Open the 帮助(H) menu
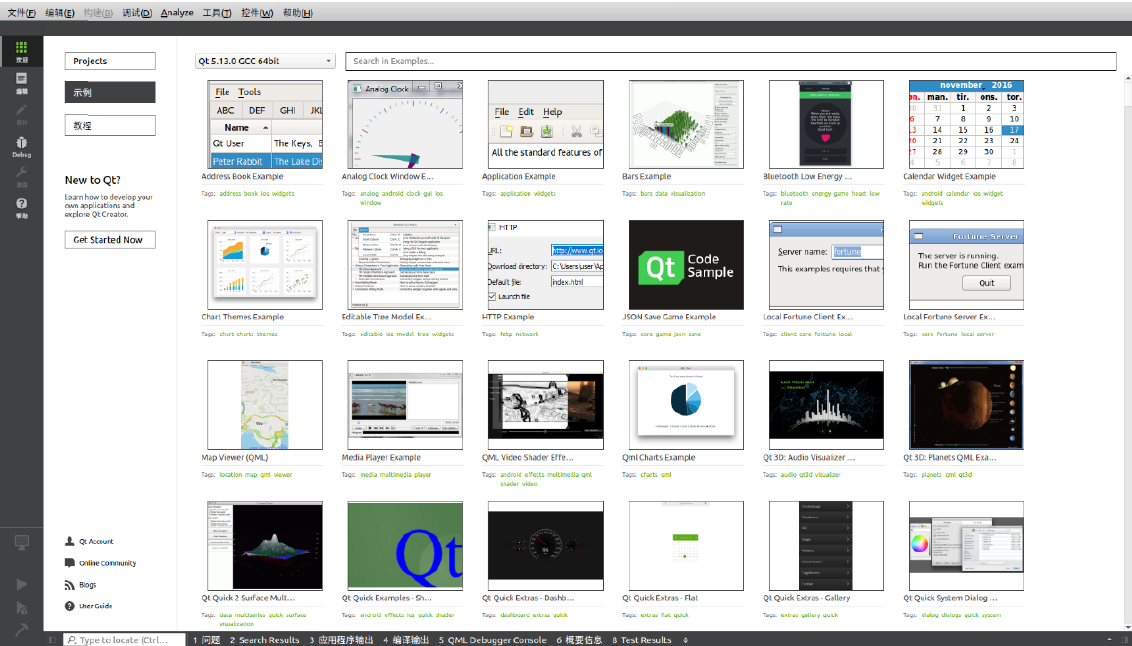 (297, 13)
